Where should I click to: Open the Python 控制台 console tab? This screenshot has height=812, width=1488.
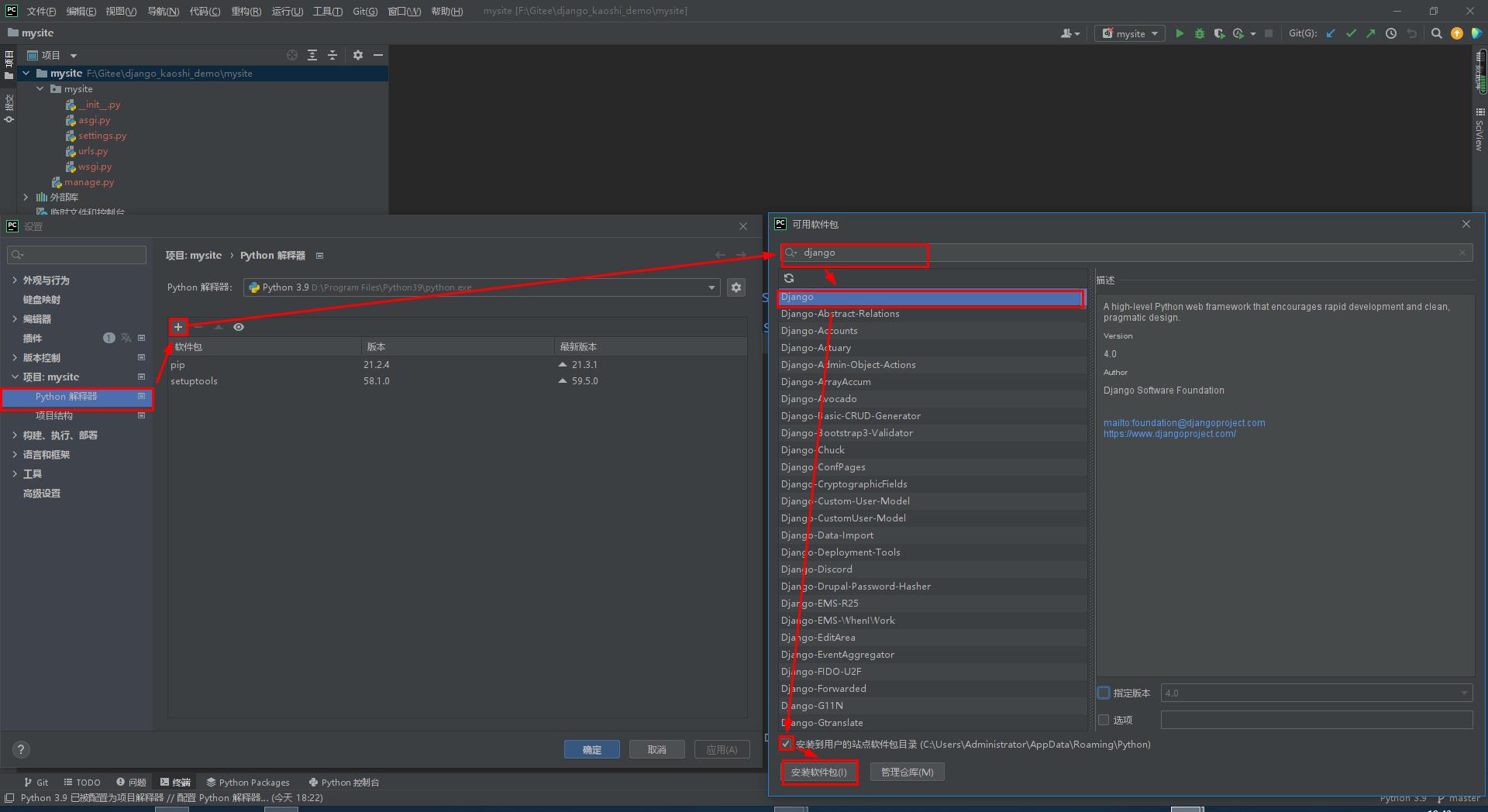344,782
